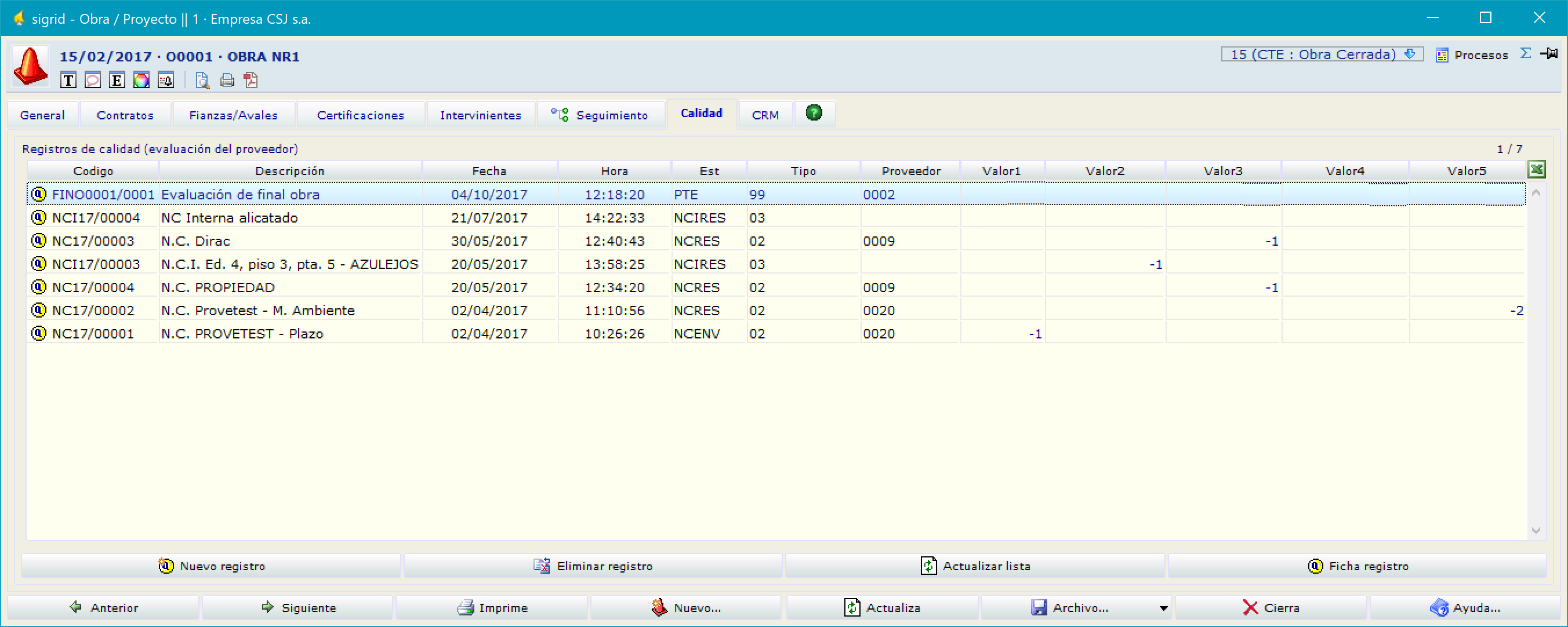
Task: Switch to the CRM tab
Action: (x=765, y=115)
